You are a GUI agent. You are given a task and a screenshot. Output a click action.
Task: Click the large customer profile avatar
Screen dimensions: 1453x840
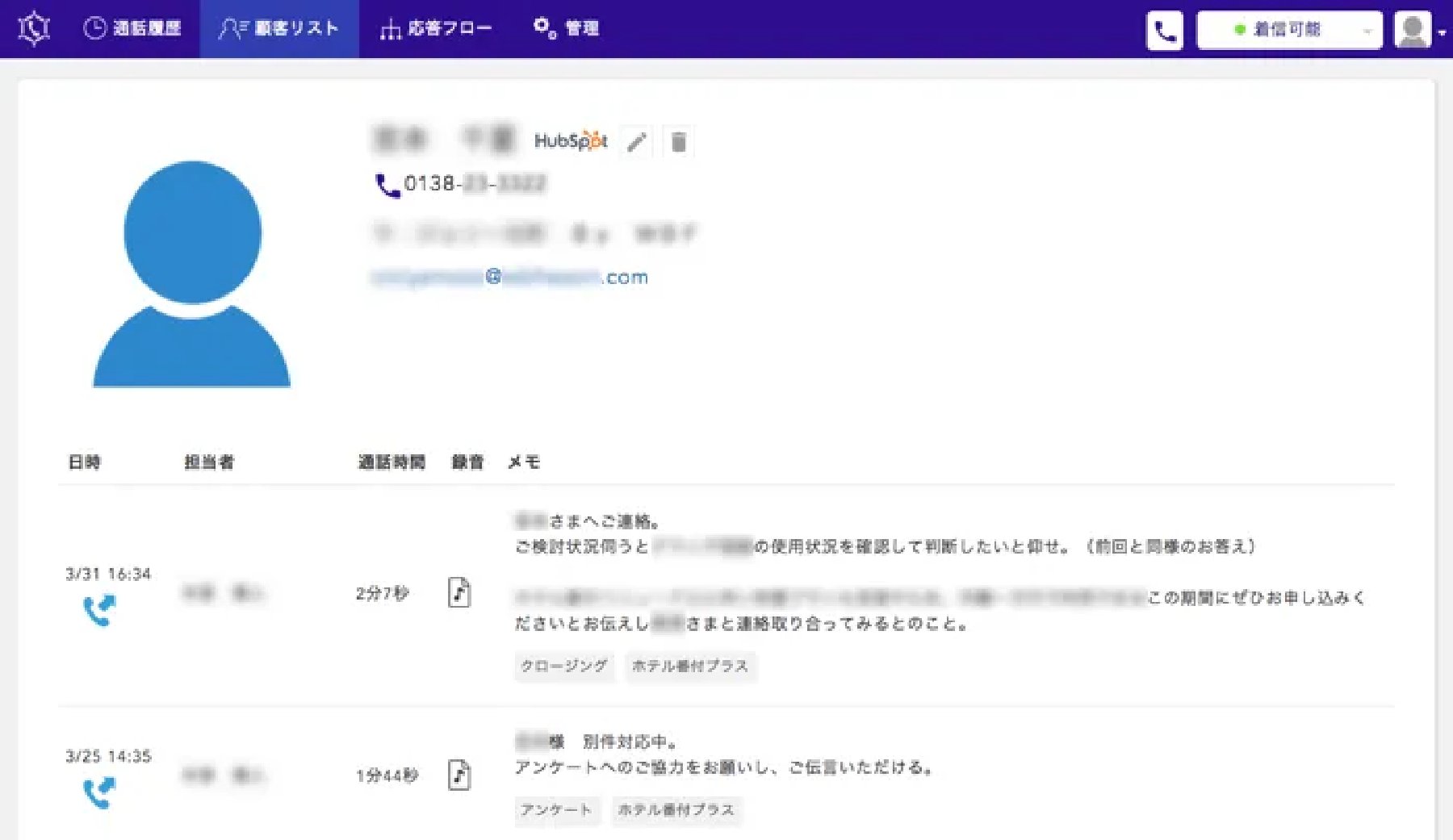pyautogui.click(x=192, y=274)
